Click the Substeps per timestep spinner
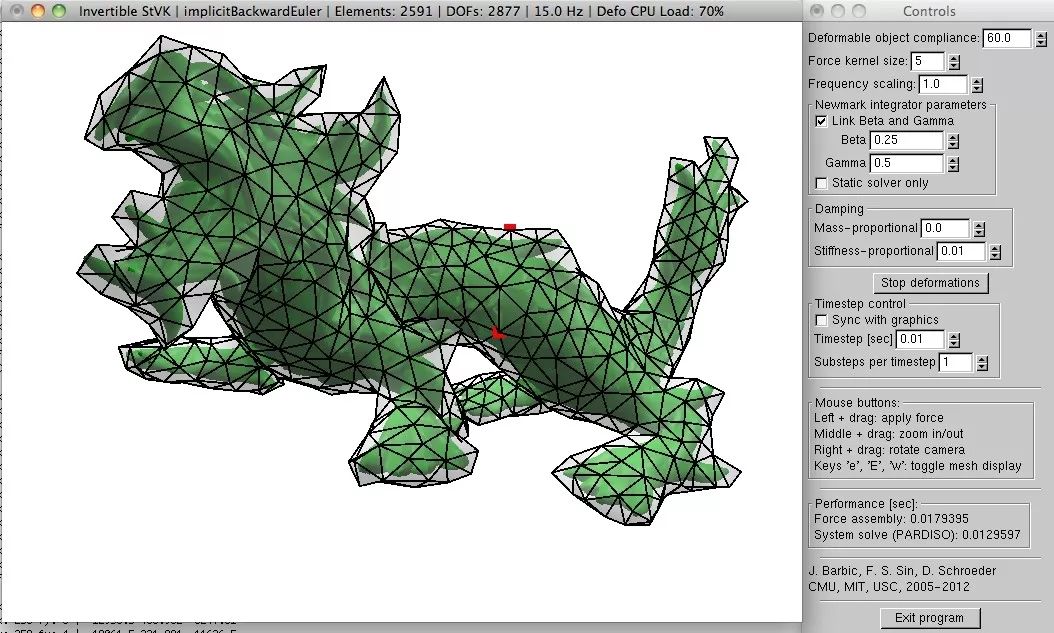This screenshot has height=633, width=1054. (x=983, y=363)
